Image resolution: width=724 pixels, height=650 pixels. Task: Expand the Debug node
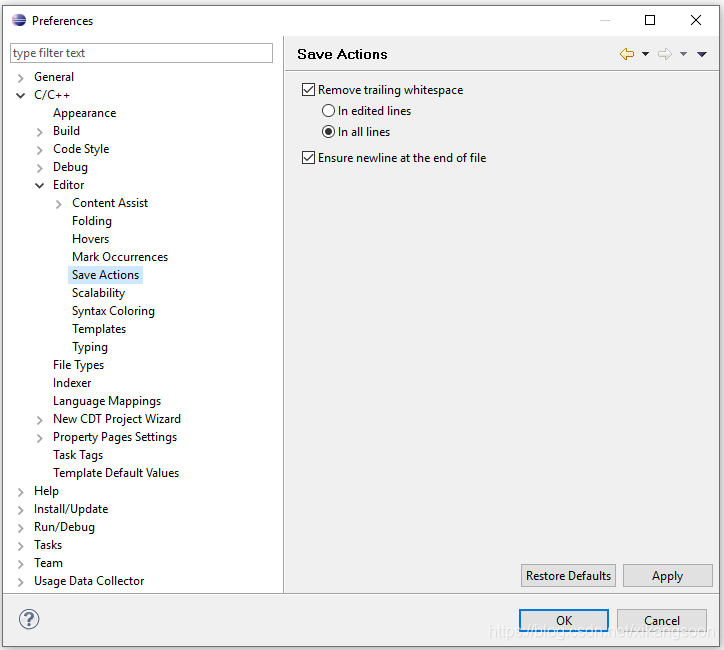(40, 168)
